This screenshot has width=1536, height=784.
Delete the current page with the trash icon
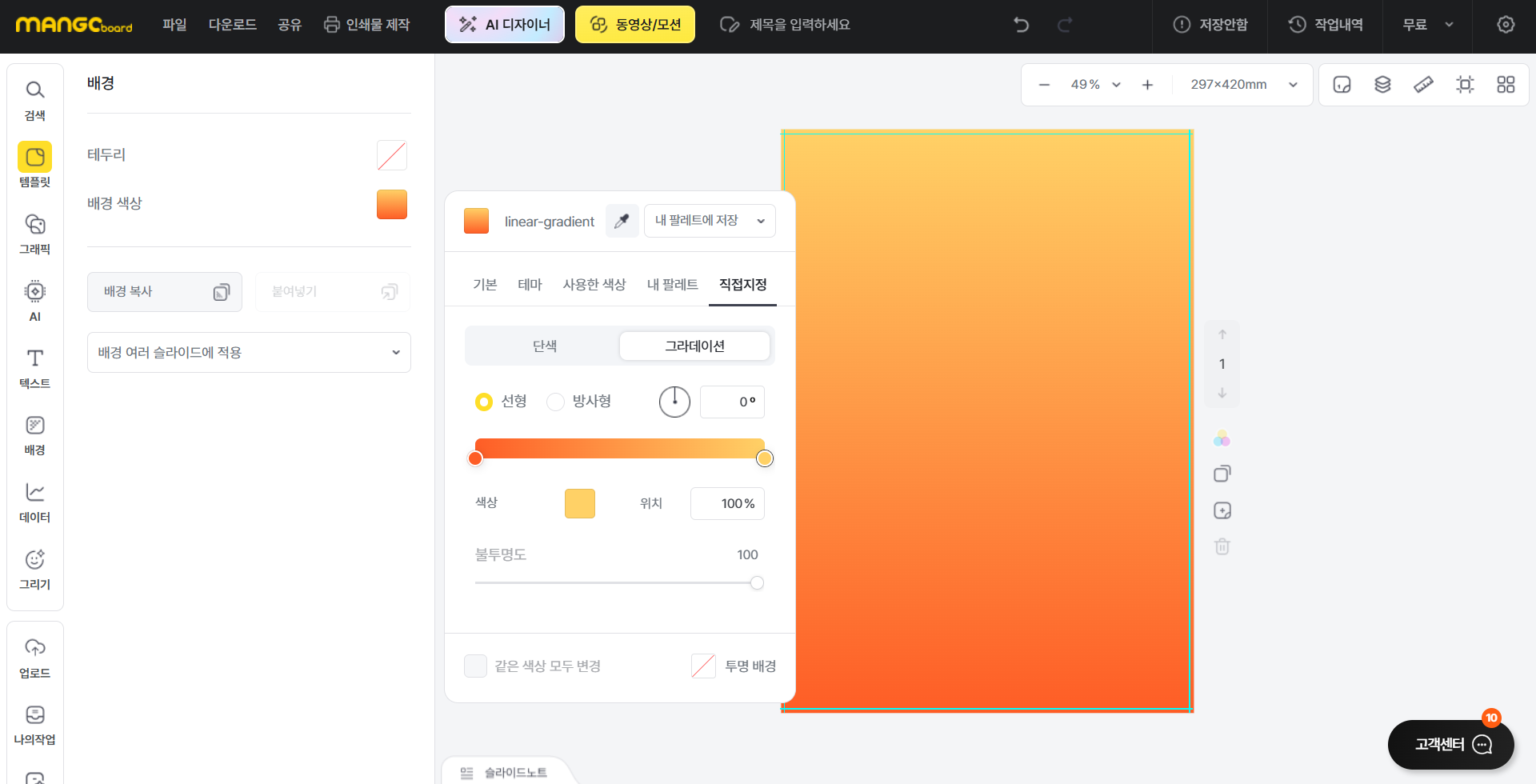[x=1222, y=546]
